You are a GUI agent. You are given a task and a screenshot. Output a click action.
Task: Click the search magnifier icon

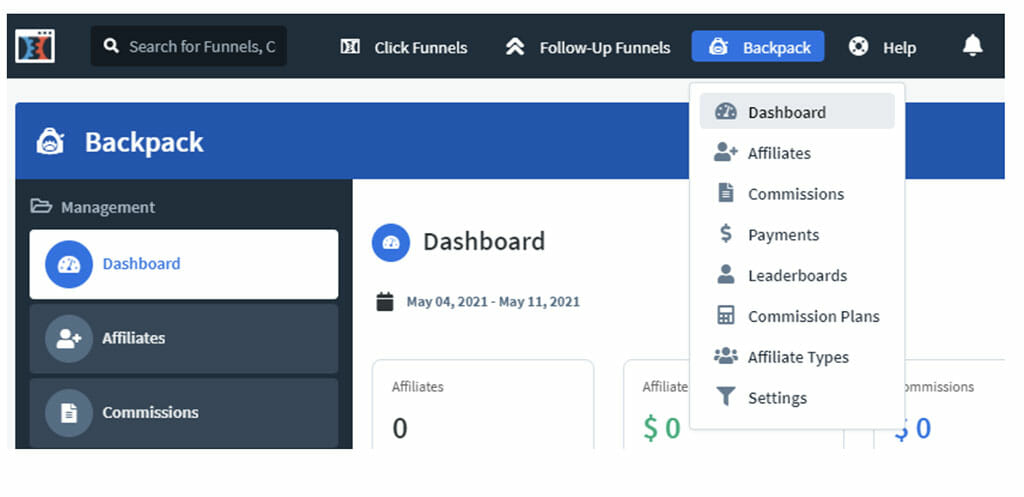point(111,46)
